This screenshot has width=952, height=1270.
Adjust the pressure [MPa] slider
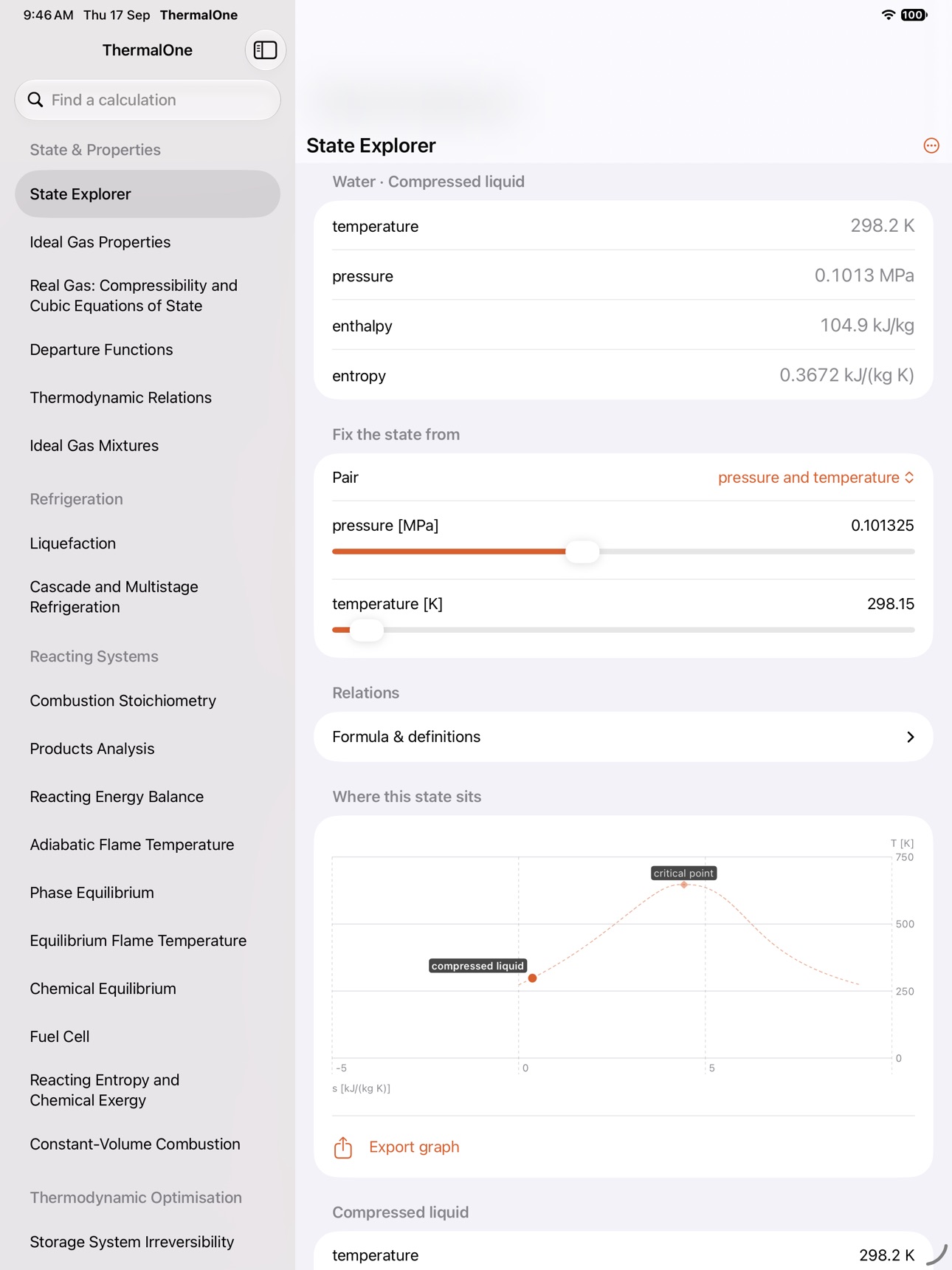582,552
